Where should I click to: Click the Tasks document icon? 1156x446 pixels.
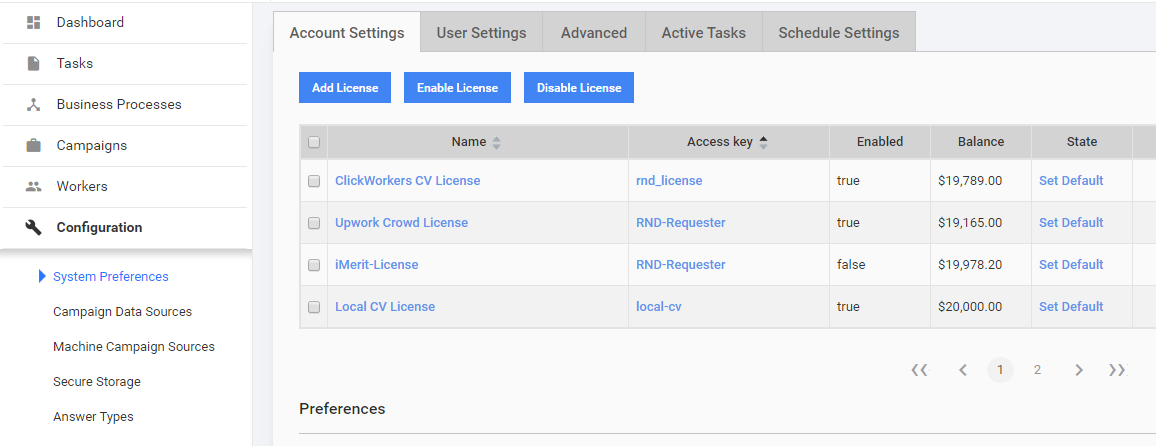click(x=33, y=63)
